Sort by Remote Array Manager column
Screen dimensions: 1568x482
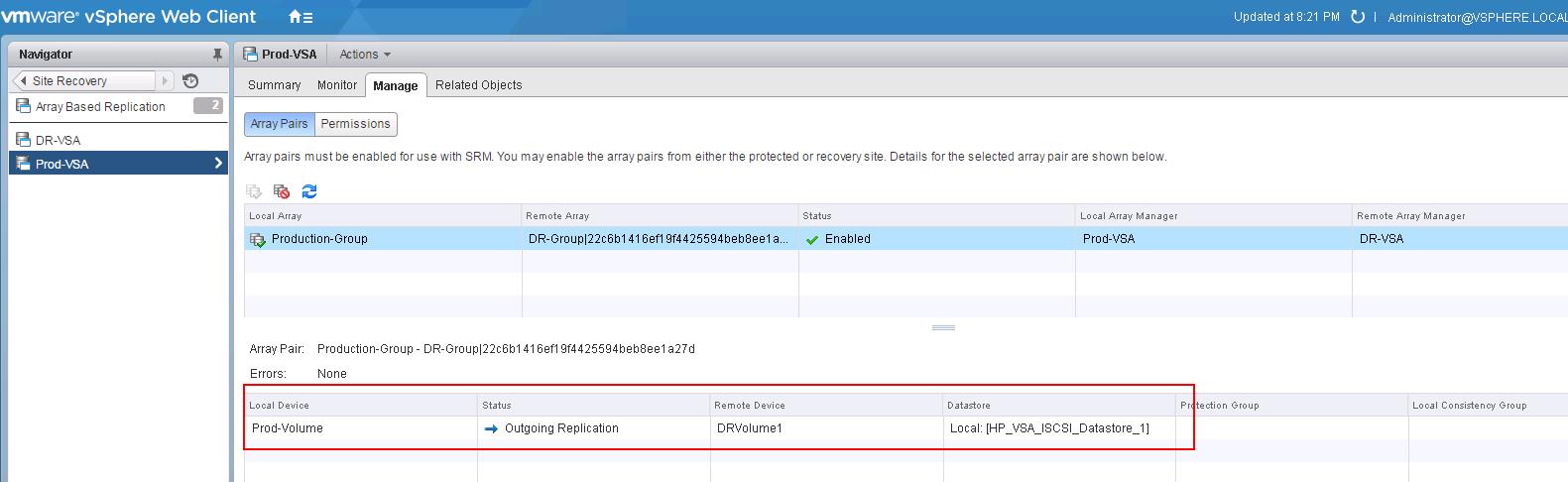click(x=1460, y=215)
